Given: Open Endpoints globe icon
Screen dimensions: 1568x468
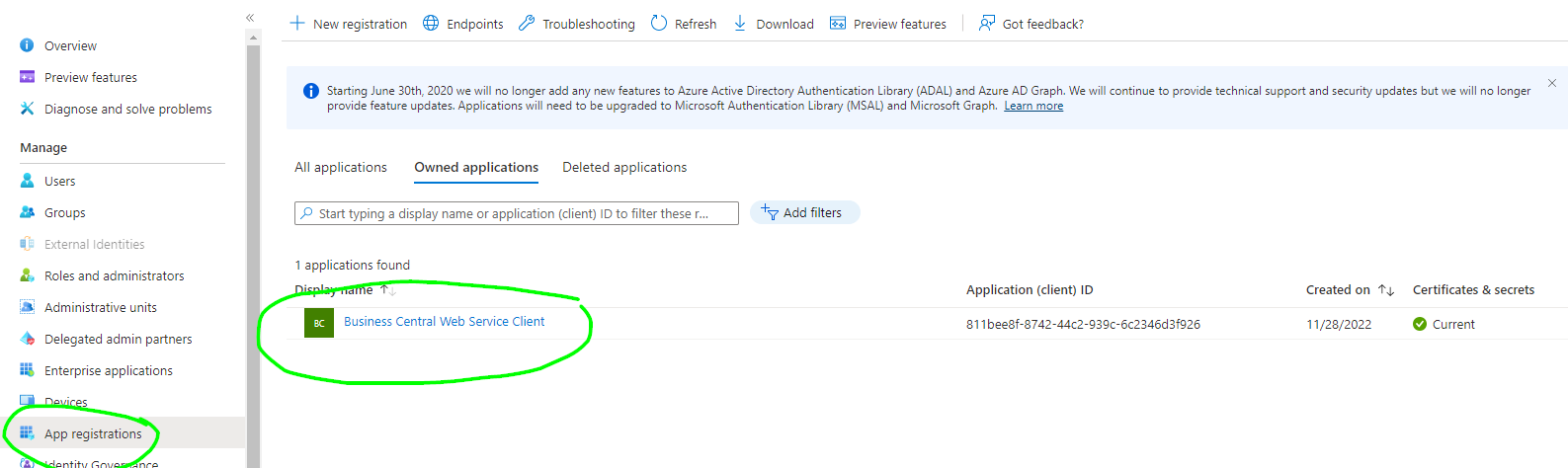Looking at the screenshot, I should (431, 23).
